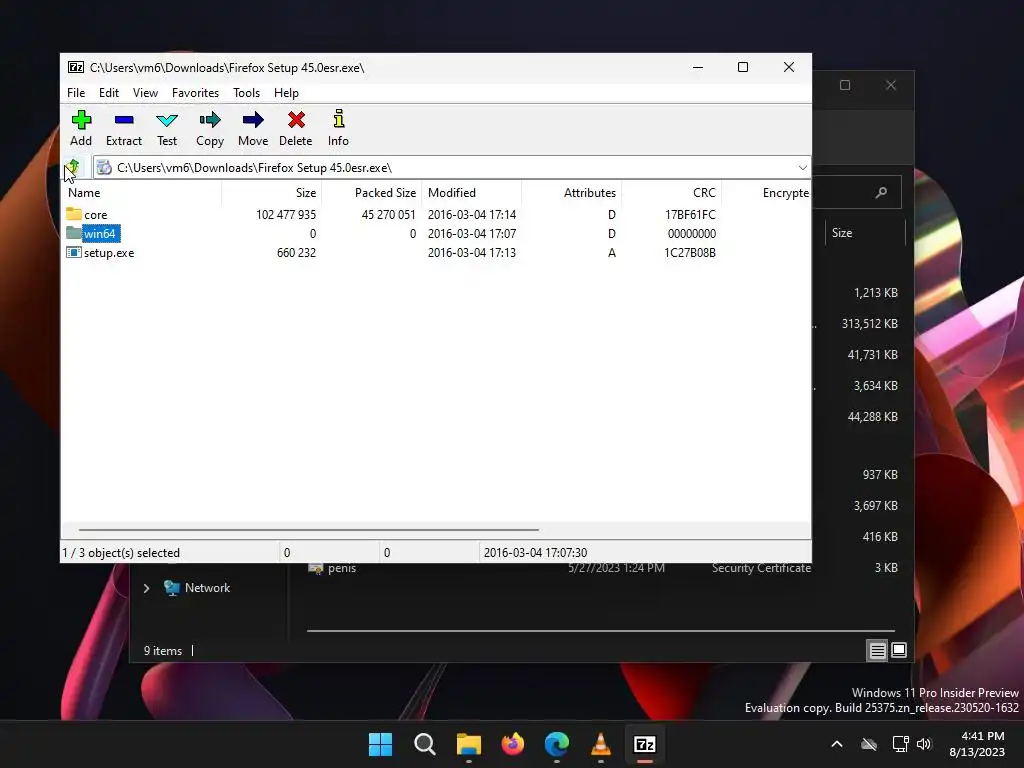Open the clock and date flyout
1024x768 pixels.
[x=977, y=744]
